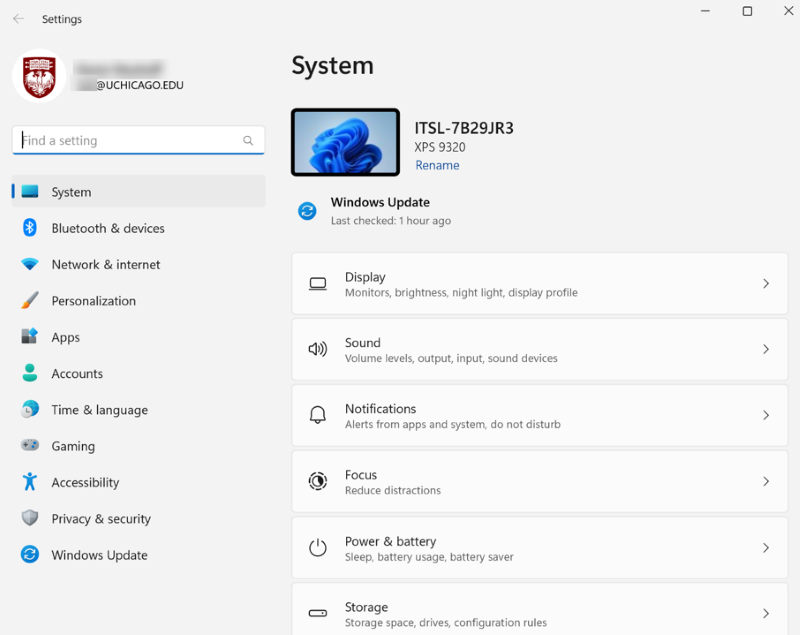Open Network & internet settings icon

[x=31, y=264]
